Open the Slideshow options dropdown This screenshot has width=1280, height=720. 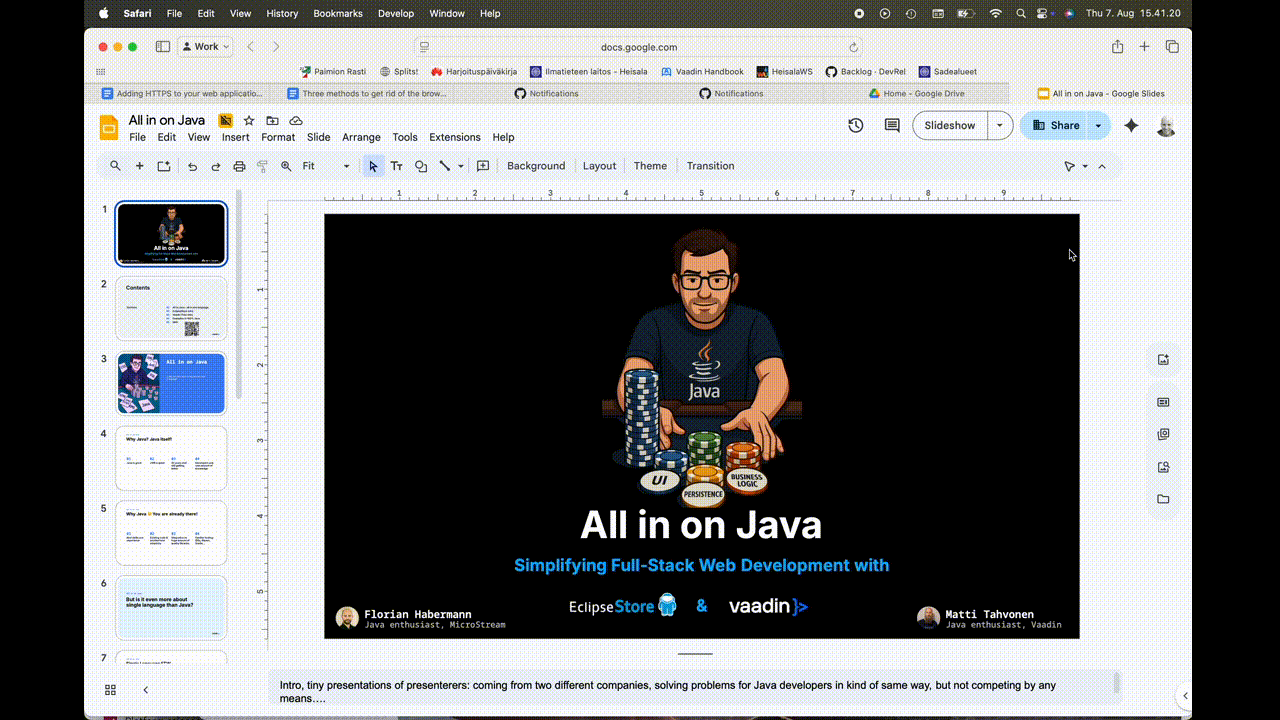click(x=999, y=125)
